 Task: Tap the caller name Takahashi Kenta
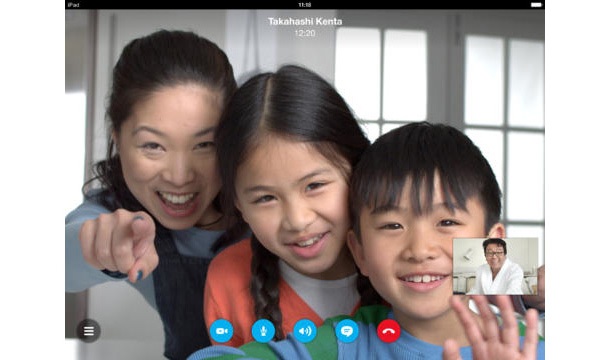tap(305, 21)
